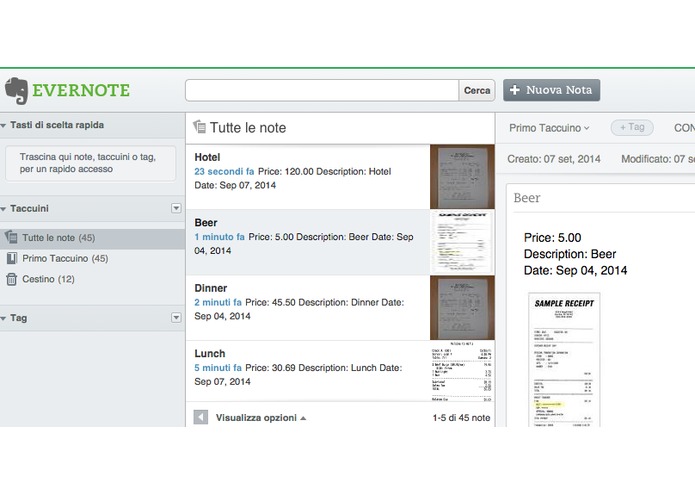Image resolution: width=695 pixels, height=494 pixels.
Task: Click 'Date: Sep 04, 2014' in note body
Action: [x=575, y=271]
